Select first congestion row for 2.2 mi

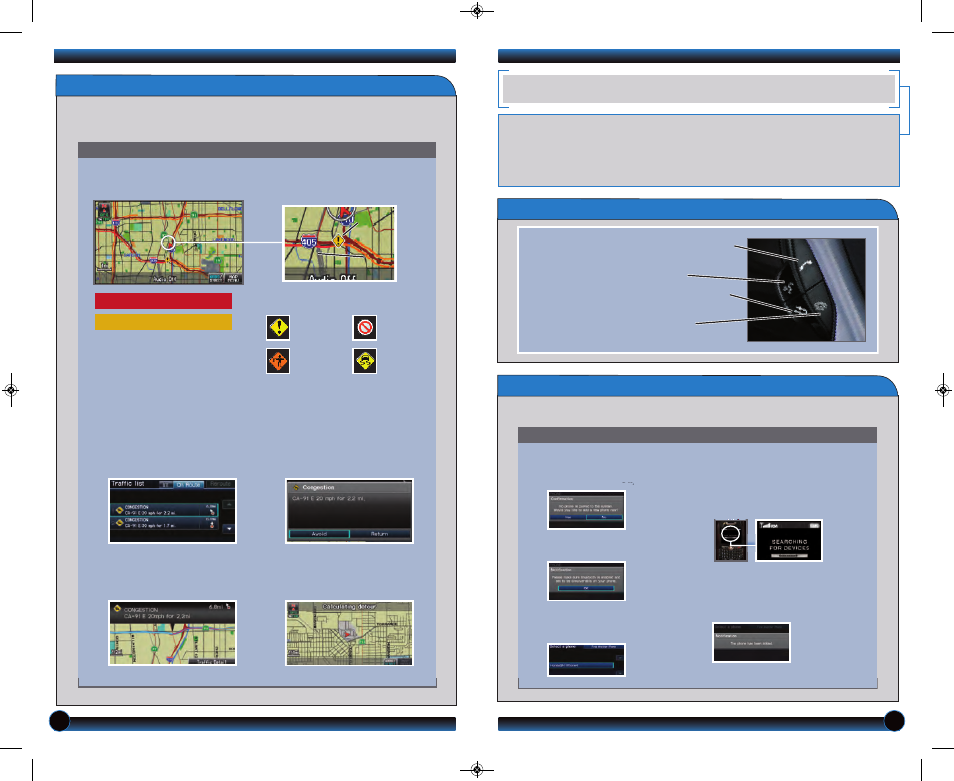(164, 510)
